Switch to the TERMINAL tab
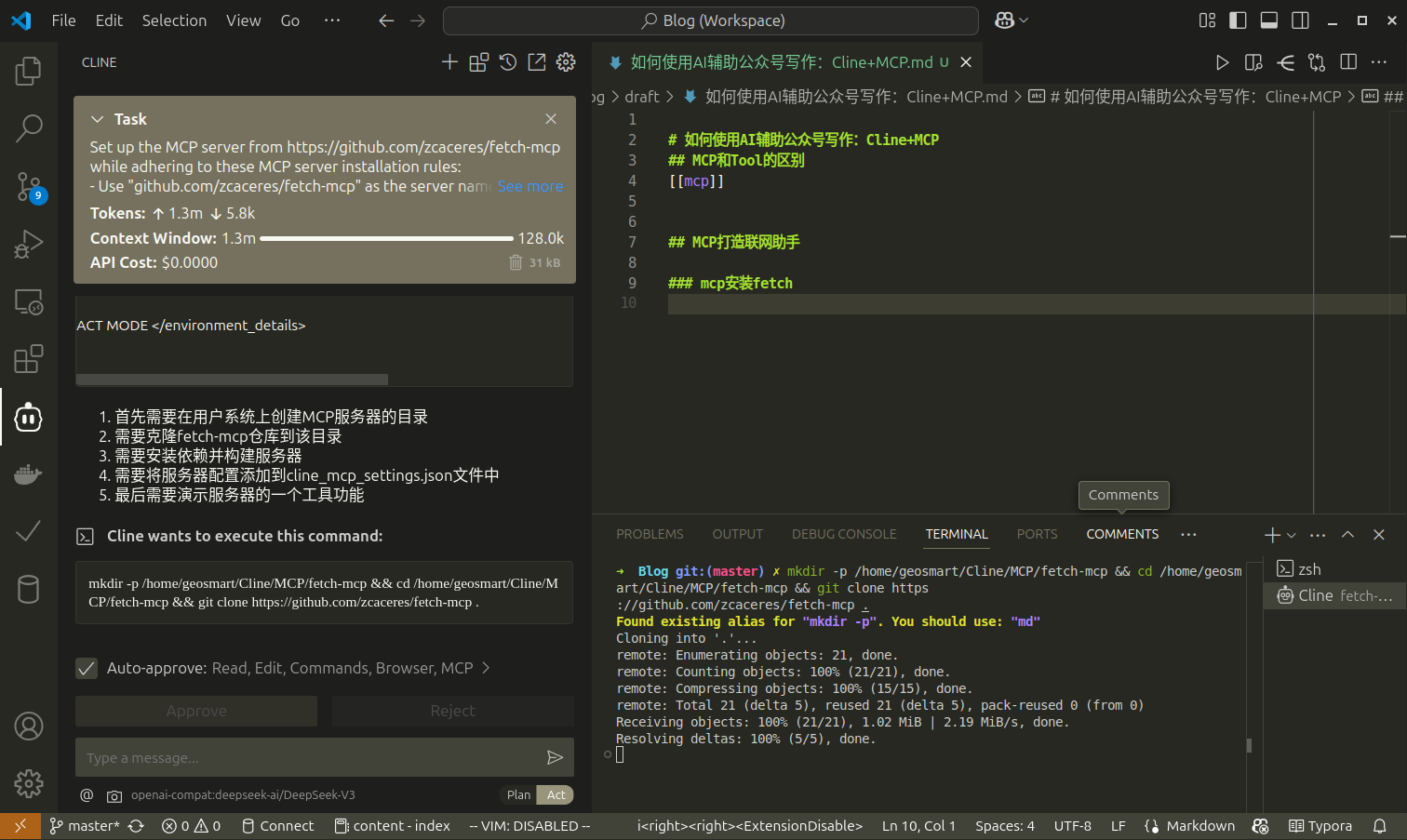Screen dimensions: 1407x840 coord(957,534)
